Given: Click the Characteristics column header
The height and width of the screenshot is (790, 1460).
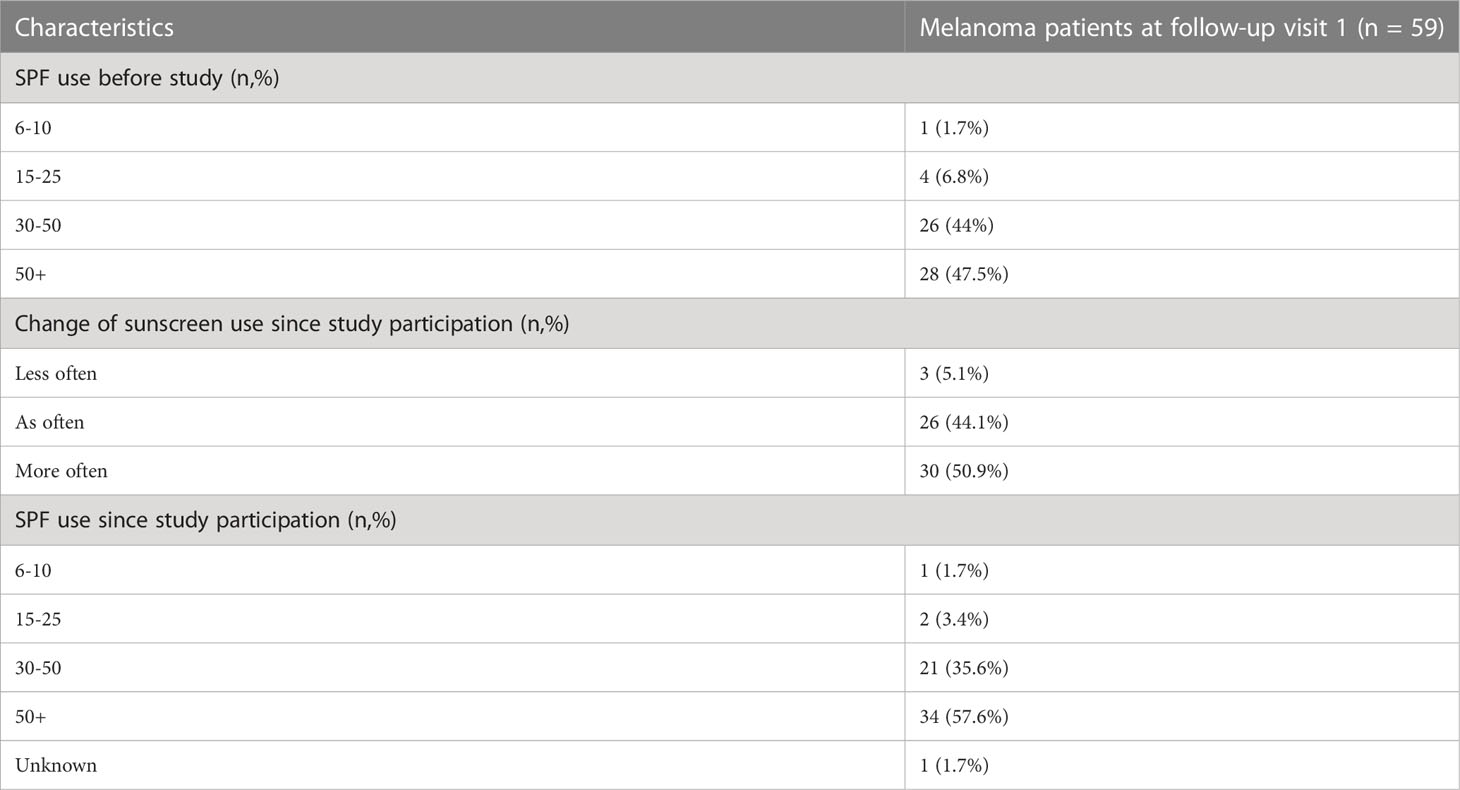Looking at the screenshot, I should (x=94, y=27).
